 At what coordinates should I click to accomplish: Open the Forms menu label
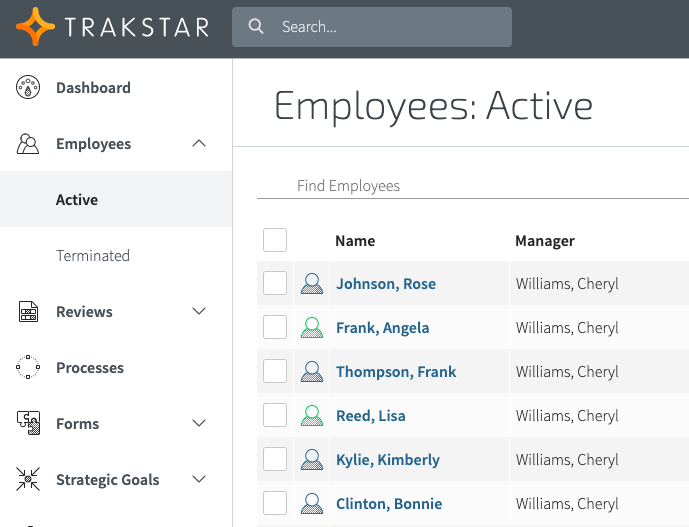click(x=77, y=424)
